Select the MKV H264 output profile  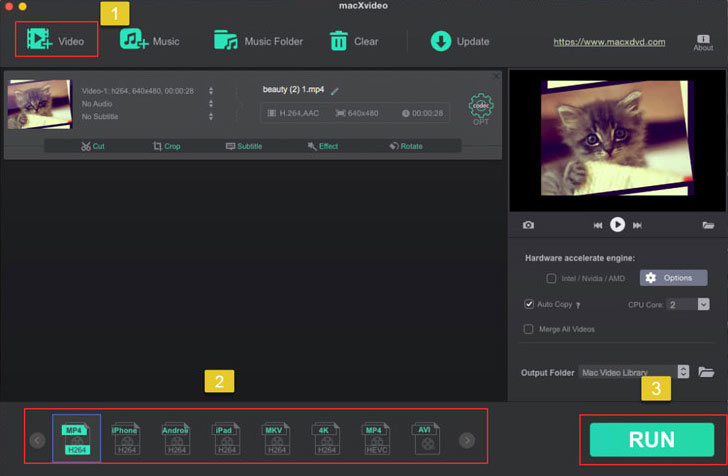276,439
